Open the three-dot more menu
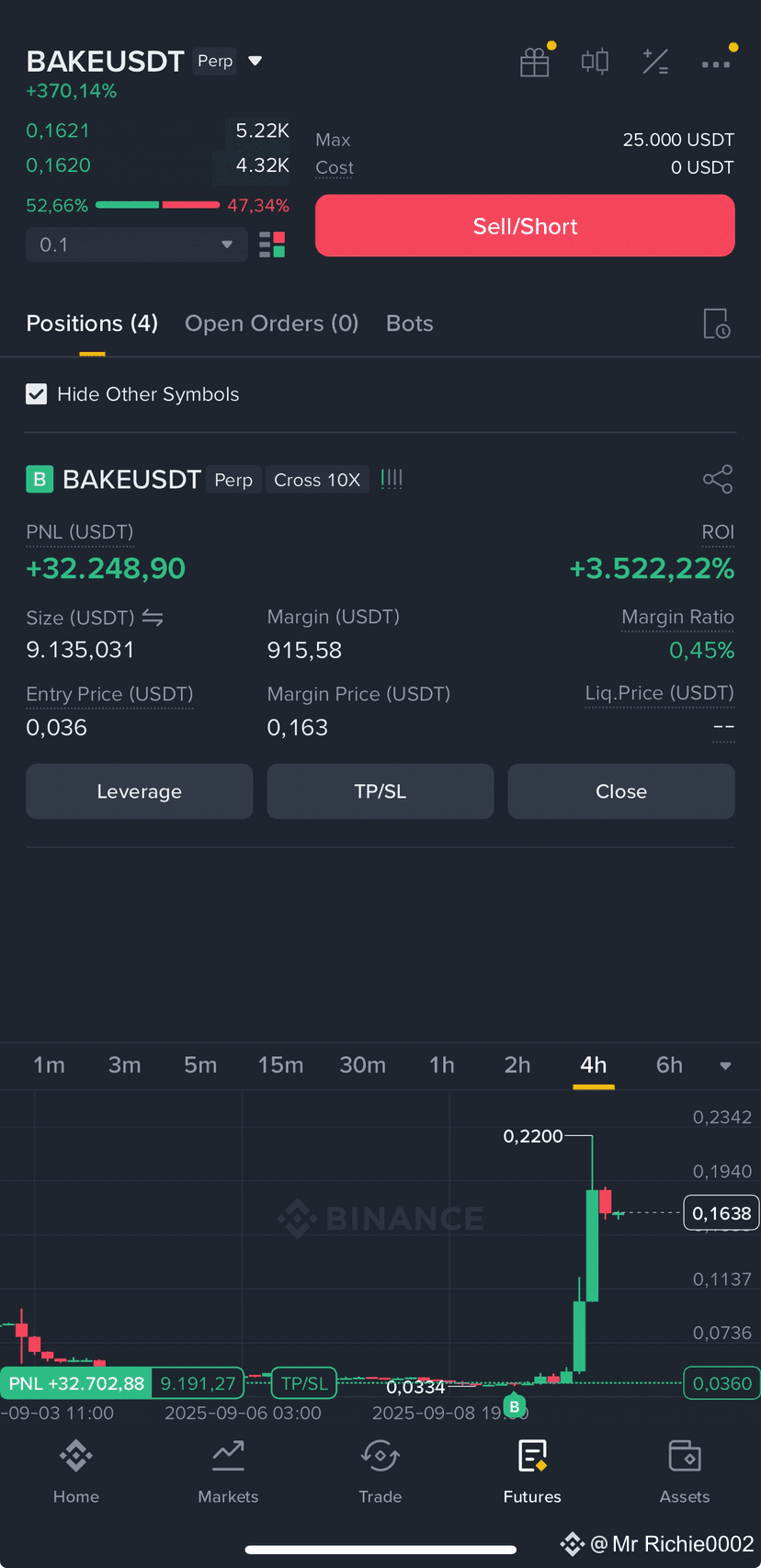The height and width of the screenshot is (1568, 761). click(x=715, y=64)
